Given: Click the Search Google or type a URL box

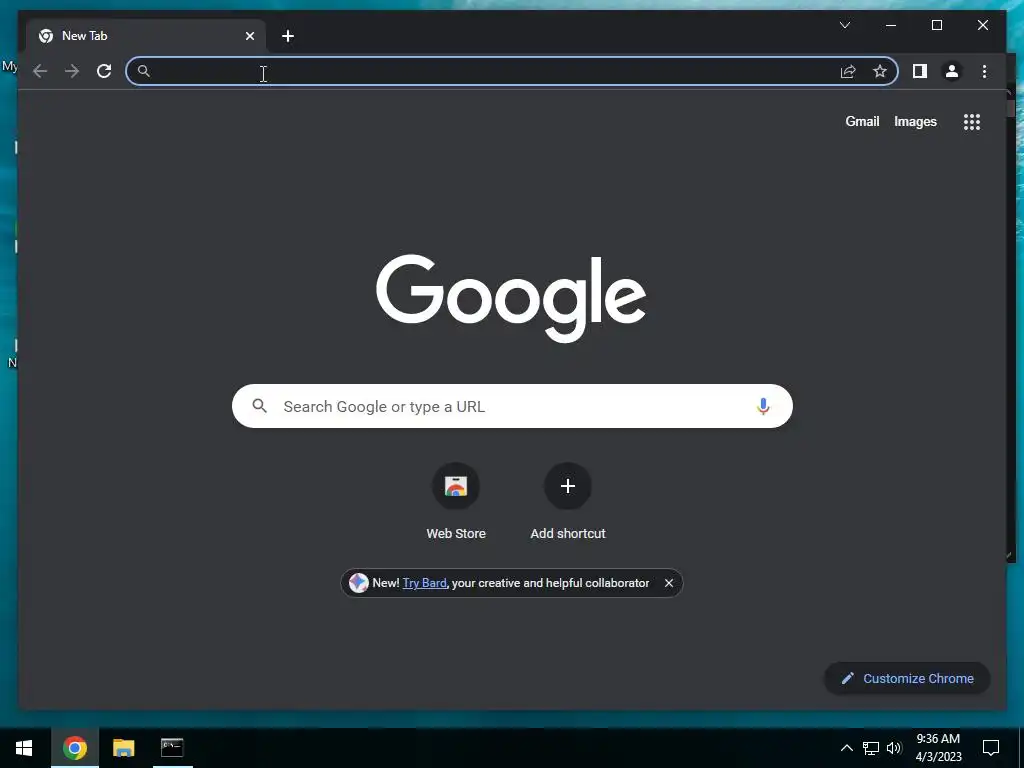Looking at the screenshot, I should point(512,406).
